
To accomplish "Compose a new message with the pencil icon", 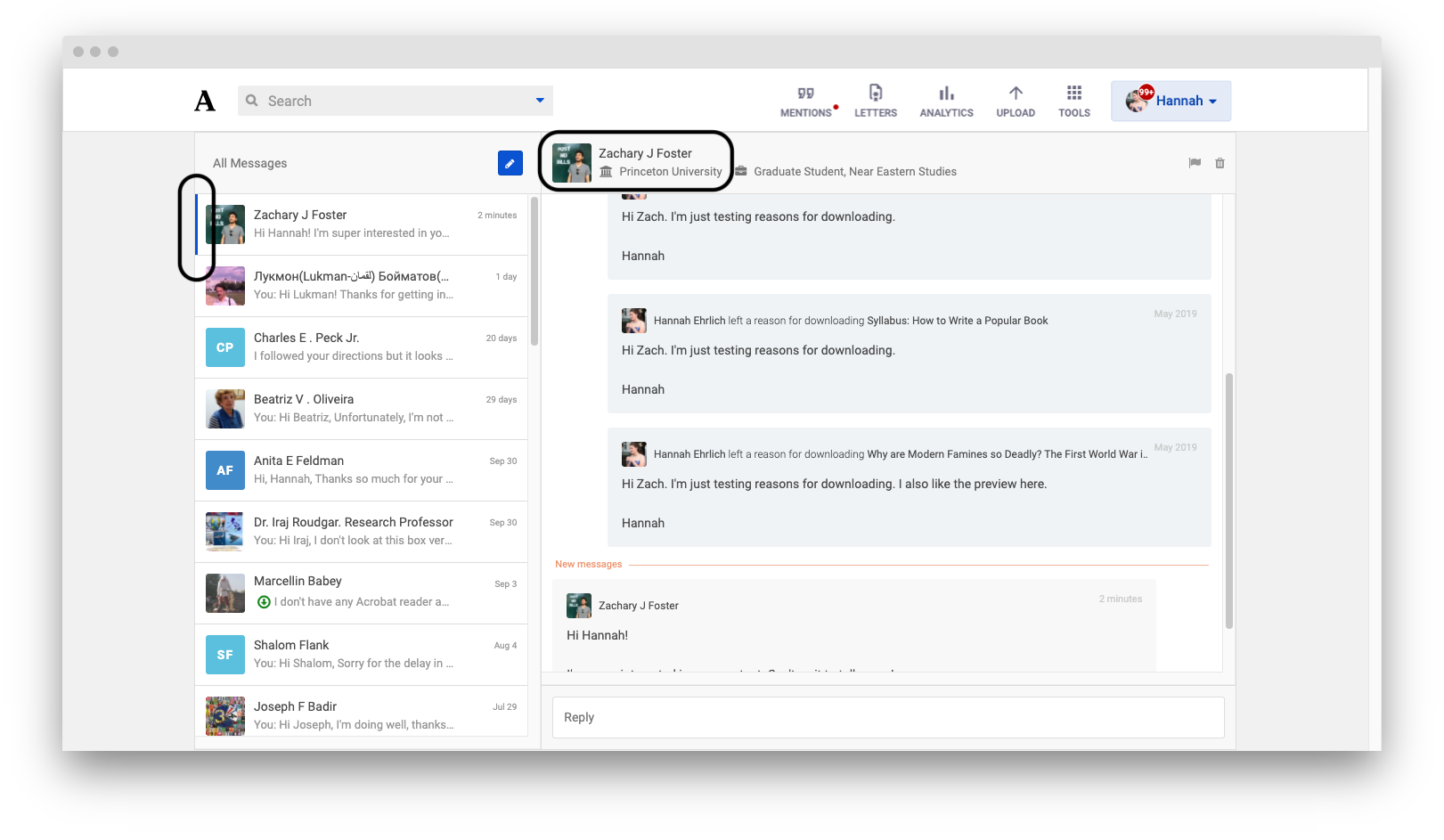I will (510, 163).
